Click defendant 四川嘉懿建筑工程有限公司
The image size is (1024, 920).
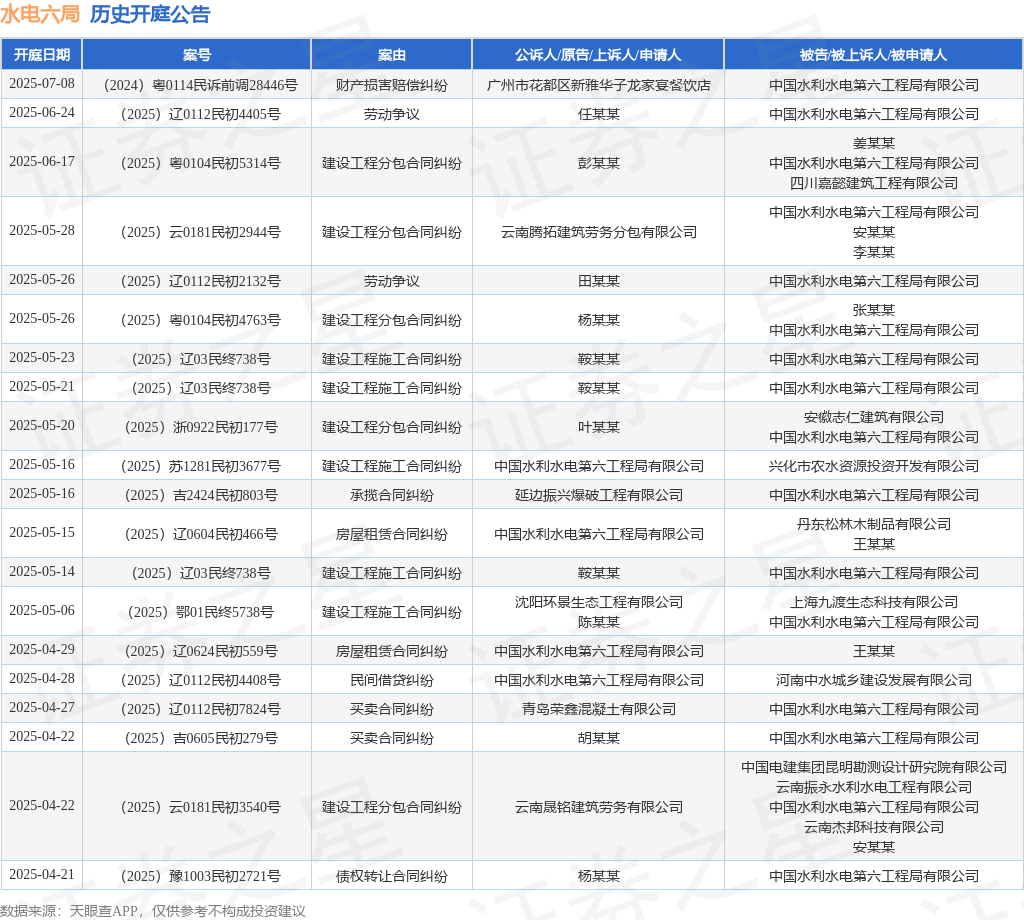(x=874, y=183)
